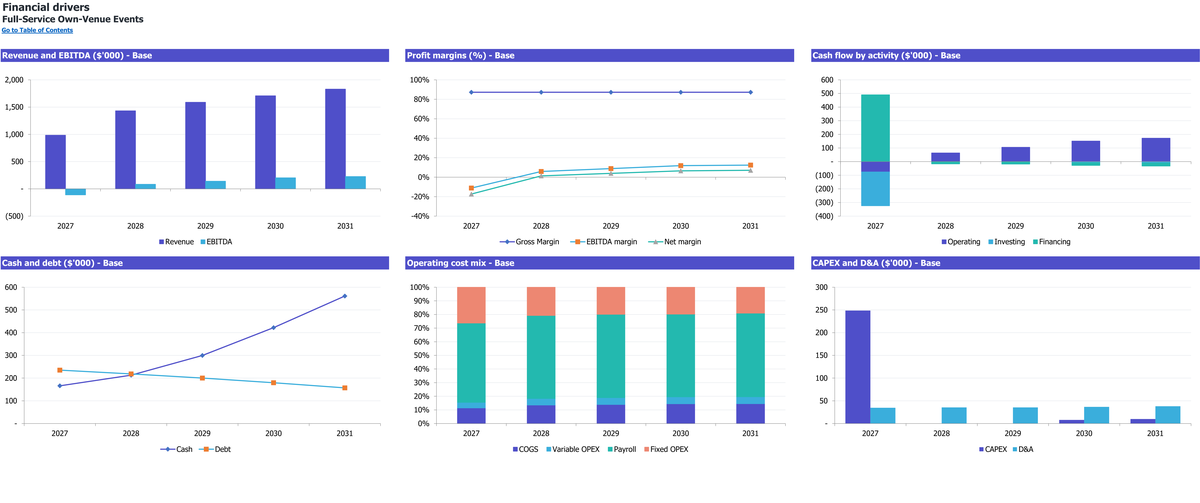The width and height of the screenshot is (1200, 503).
Task: Click the 2027 Net margin triangle marker
Action: [x=471, y=194]
